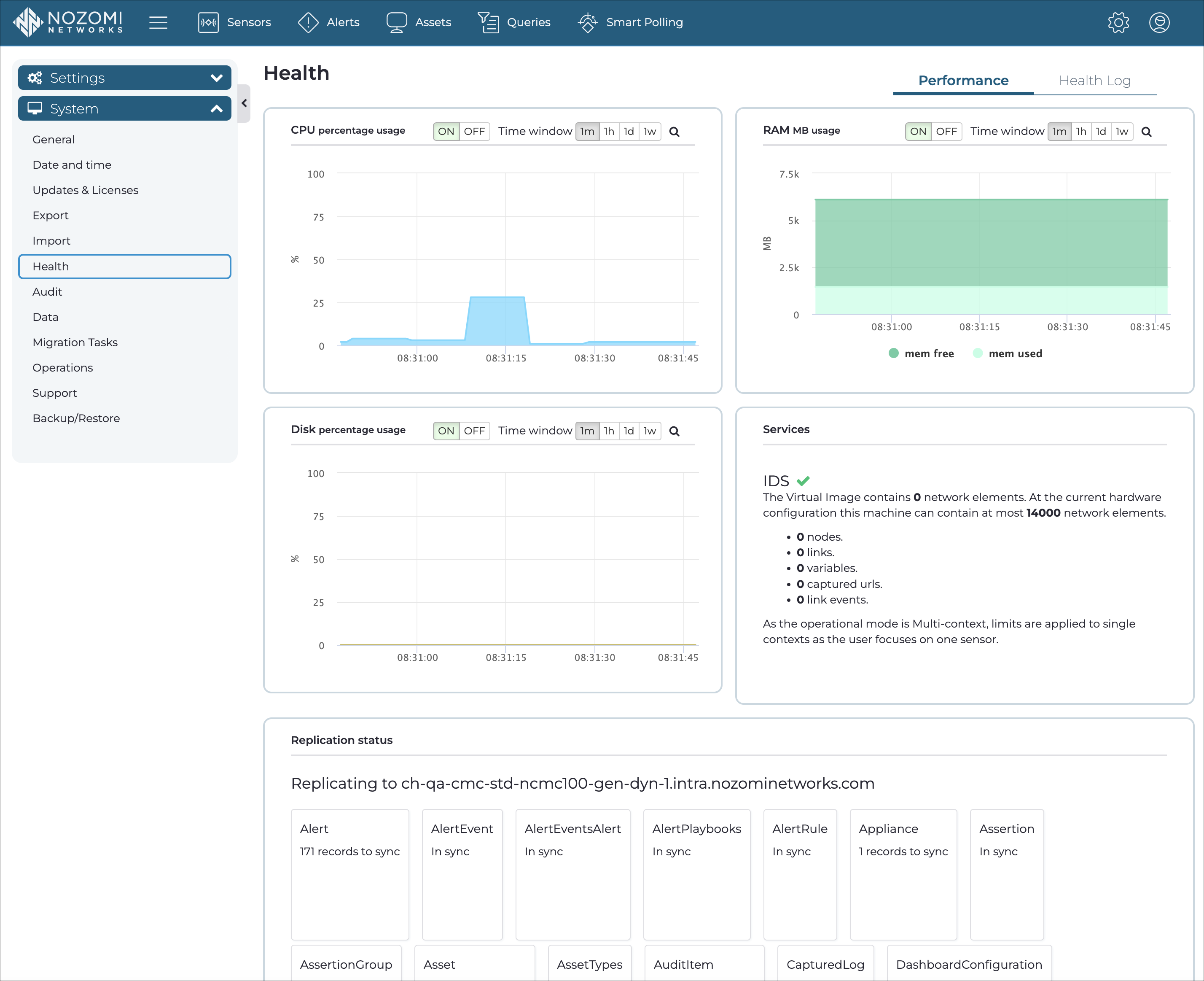The height and width of the screenshot is (981, 1204).
Task: Click the Assets monitor icon
Action: click(x=396, y=23)
